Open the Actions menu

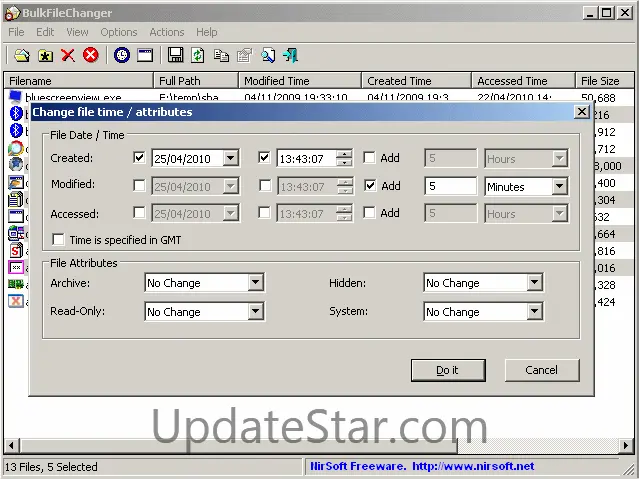click(x=167, y=32)
